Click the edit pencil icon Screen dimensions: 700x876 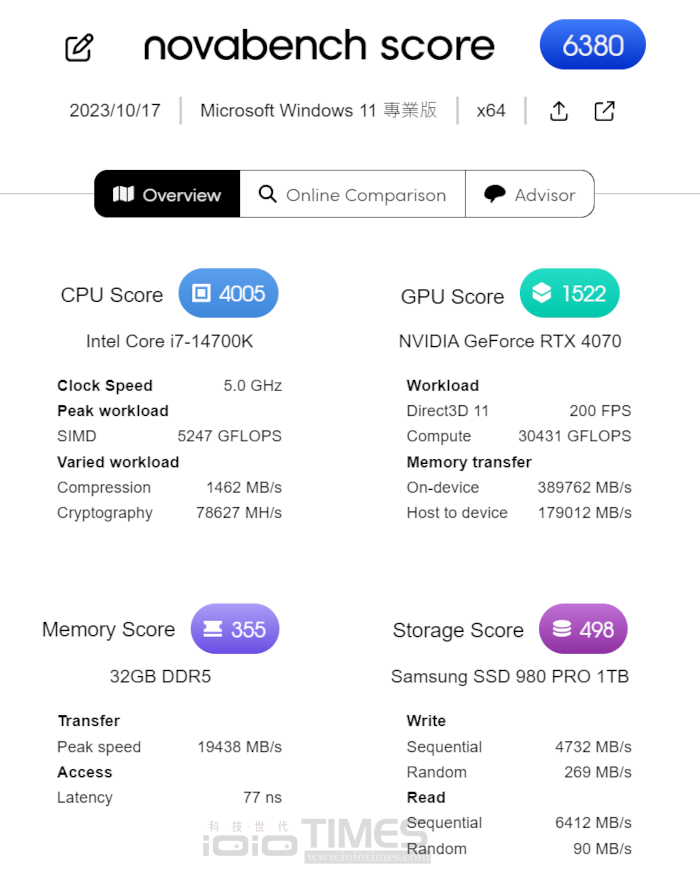[x=79, y=45]
